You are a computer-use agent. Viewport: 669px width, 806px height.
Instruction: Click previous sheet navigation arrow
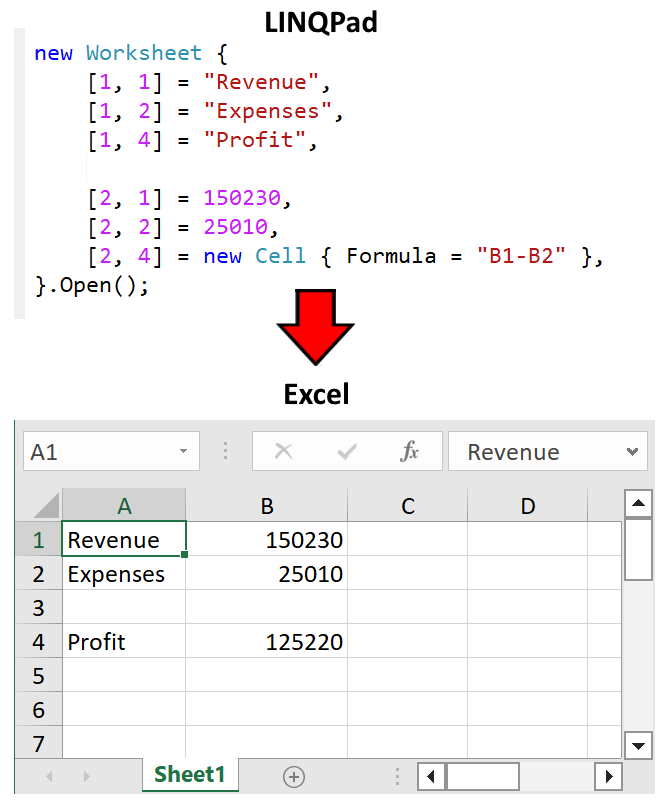(49, 776)
